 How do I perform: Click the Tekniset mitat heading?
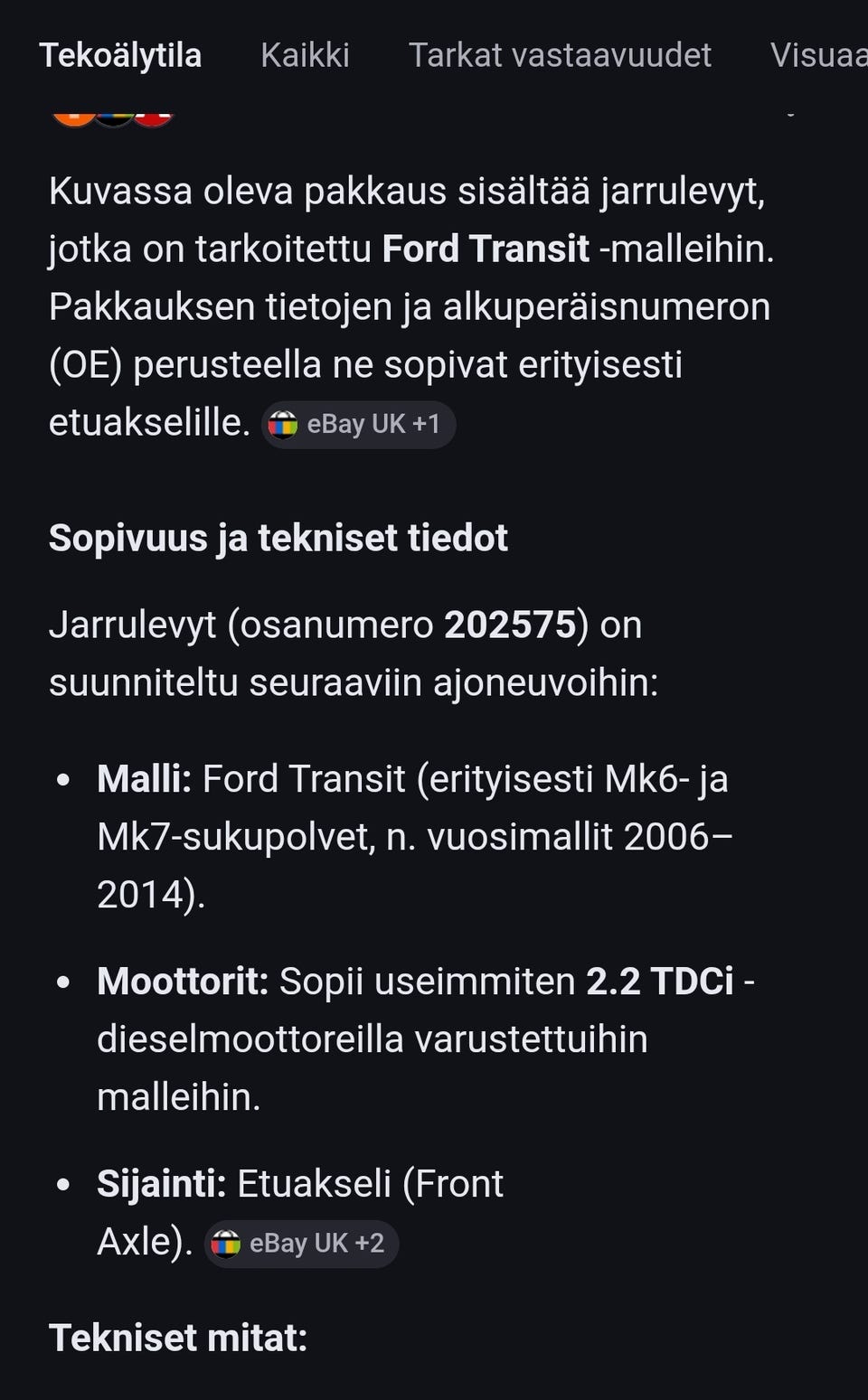click(178, 1339)
